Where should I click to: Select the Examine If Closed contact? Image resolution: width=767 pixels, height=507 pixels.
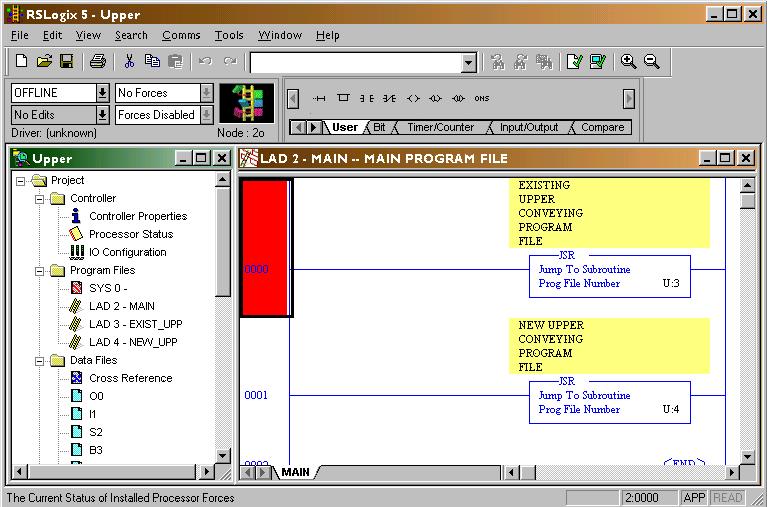tap(367, 98)
